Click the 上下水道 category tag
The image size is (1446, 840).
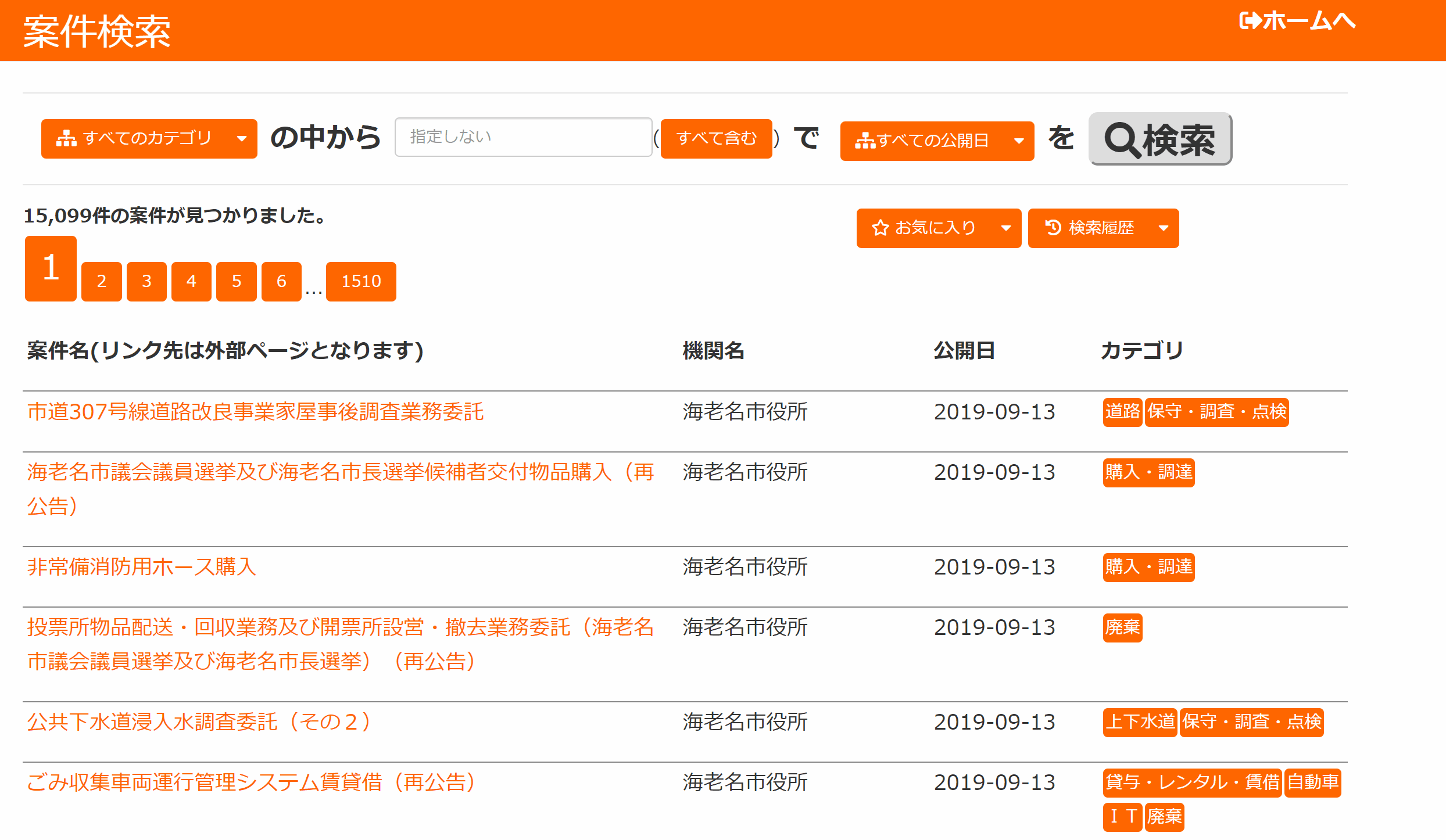coord(1140,722)
